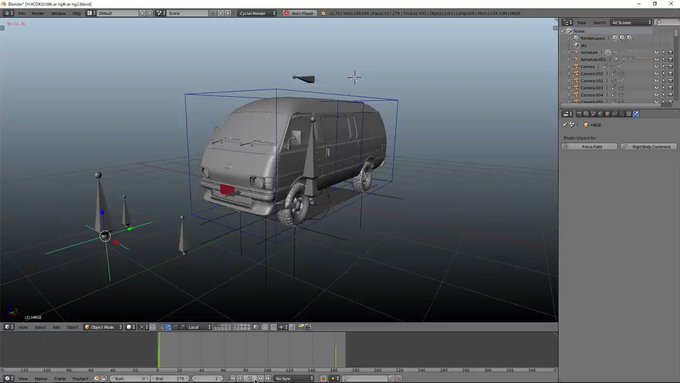680x383 pixels.
Task: Click the scene browse icon
Action: coord(160,13)
